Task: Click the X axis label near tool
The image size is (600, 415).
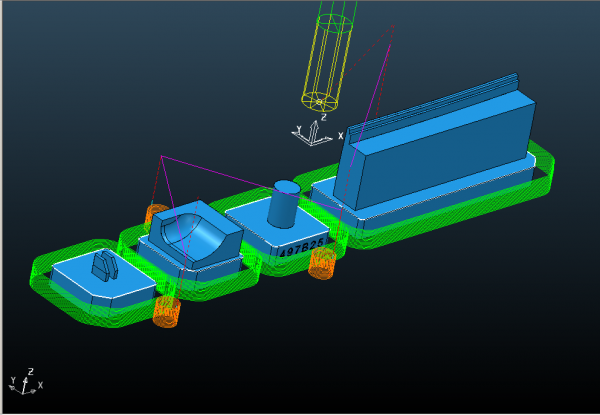Action: [x=340, y=135]
